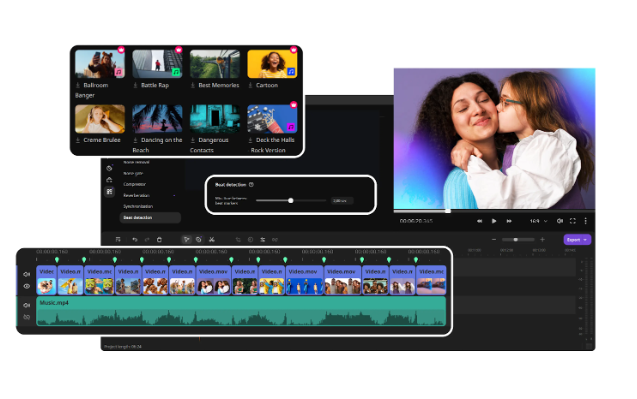
Task: Open the clip properties sliders icon
Action: tap(263, 240)
